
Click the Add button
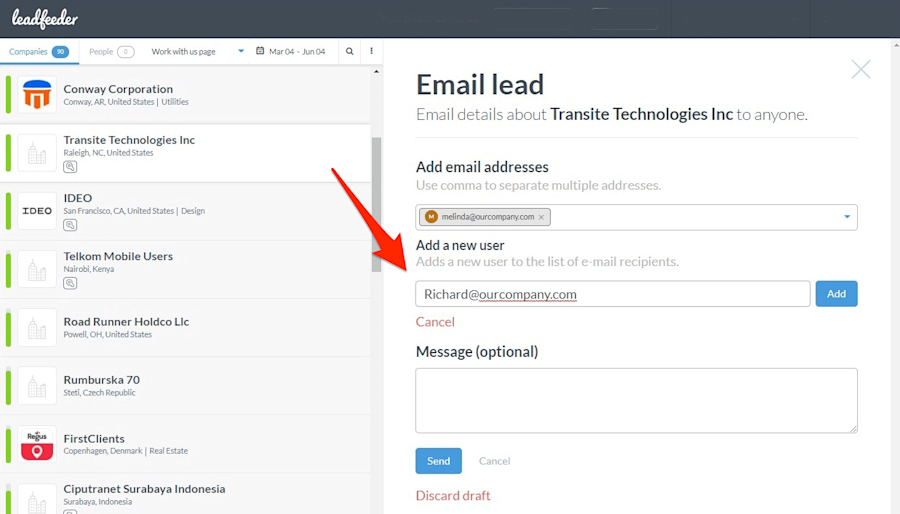pos(836,294)
